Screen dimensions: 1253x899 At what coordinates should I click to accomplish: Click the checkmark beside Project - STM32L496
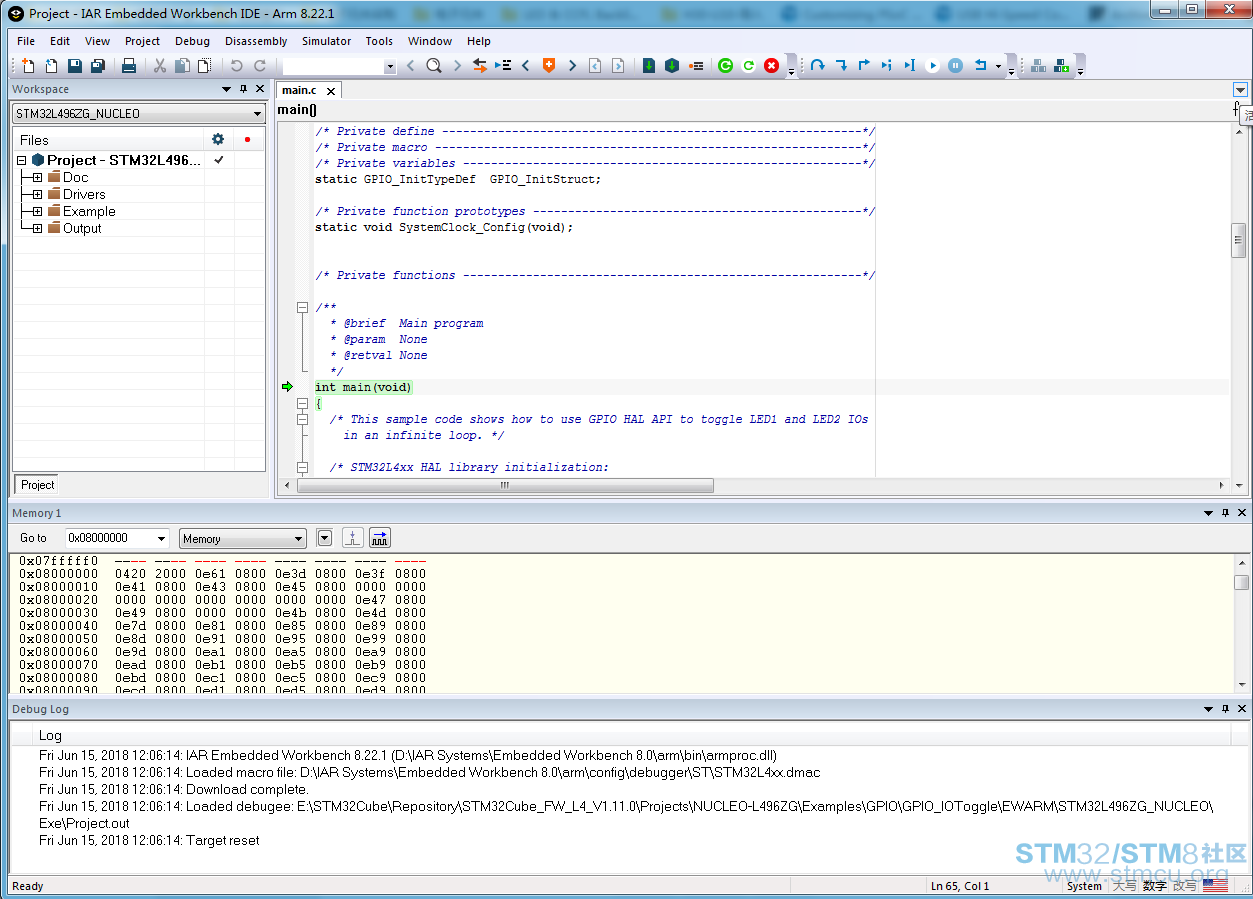[219, 160]
